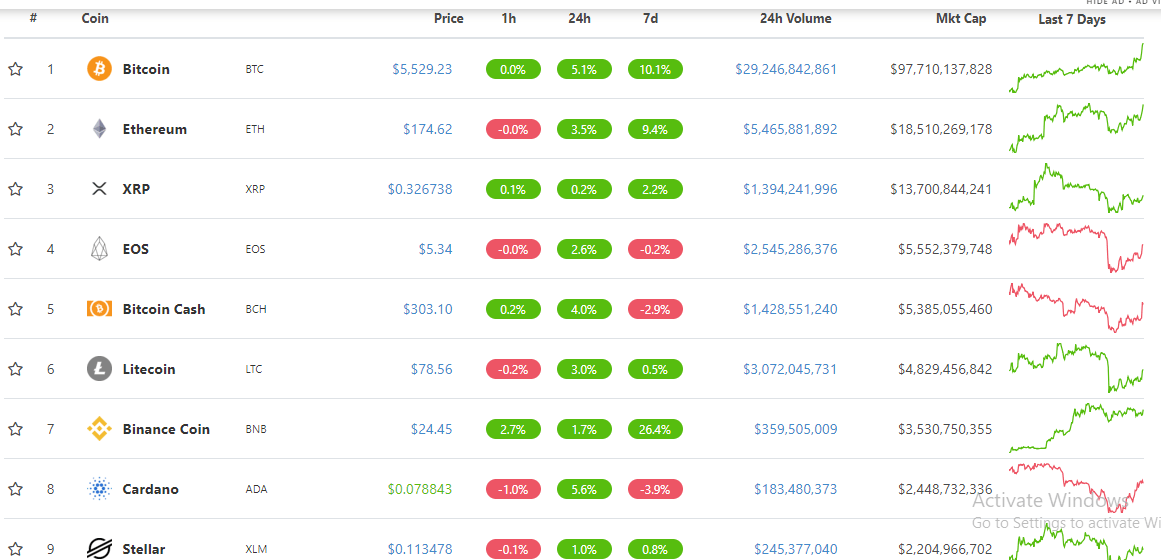Click Cardano price $0.078843
The width and height of the screenshot is (1161, 560).
click(420, 489)
